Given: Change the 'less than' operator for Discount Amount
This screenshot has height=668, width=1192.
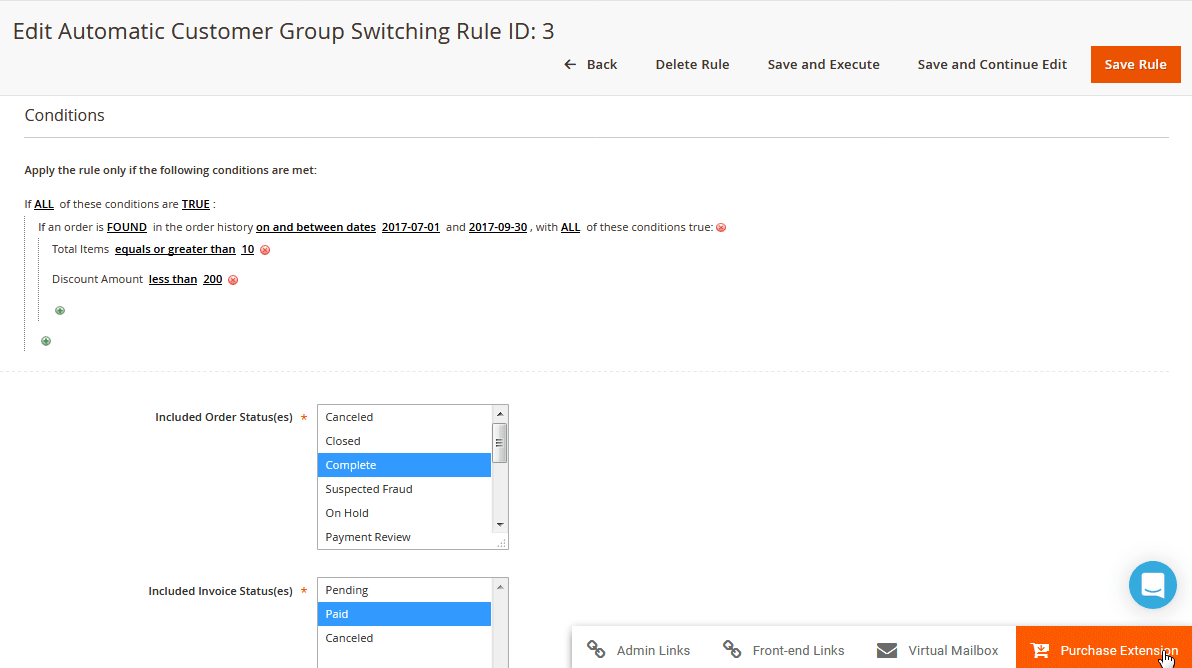Looking at the screenshot, I should pos(172,279).
